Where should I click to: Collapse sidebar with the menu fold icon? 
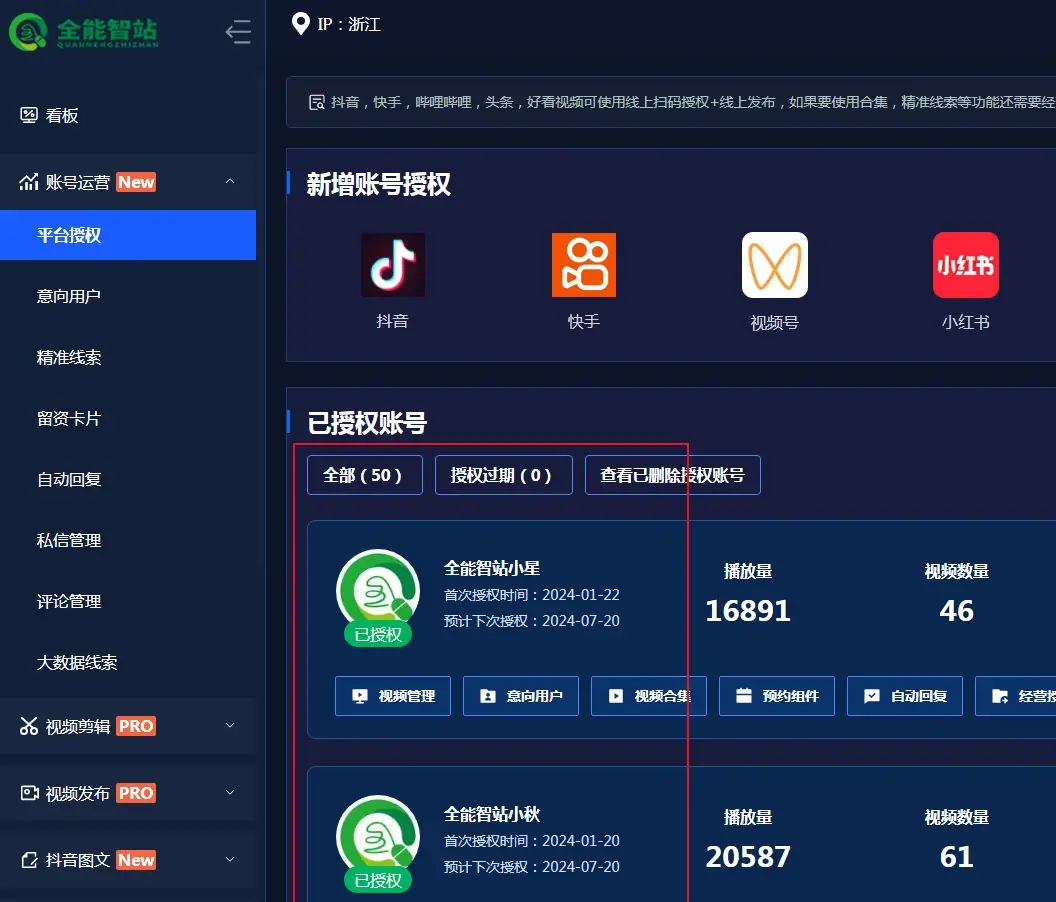[x=238, y=32]
